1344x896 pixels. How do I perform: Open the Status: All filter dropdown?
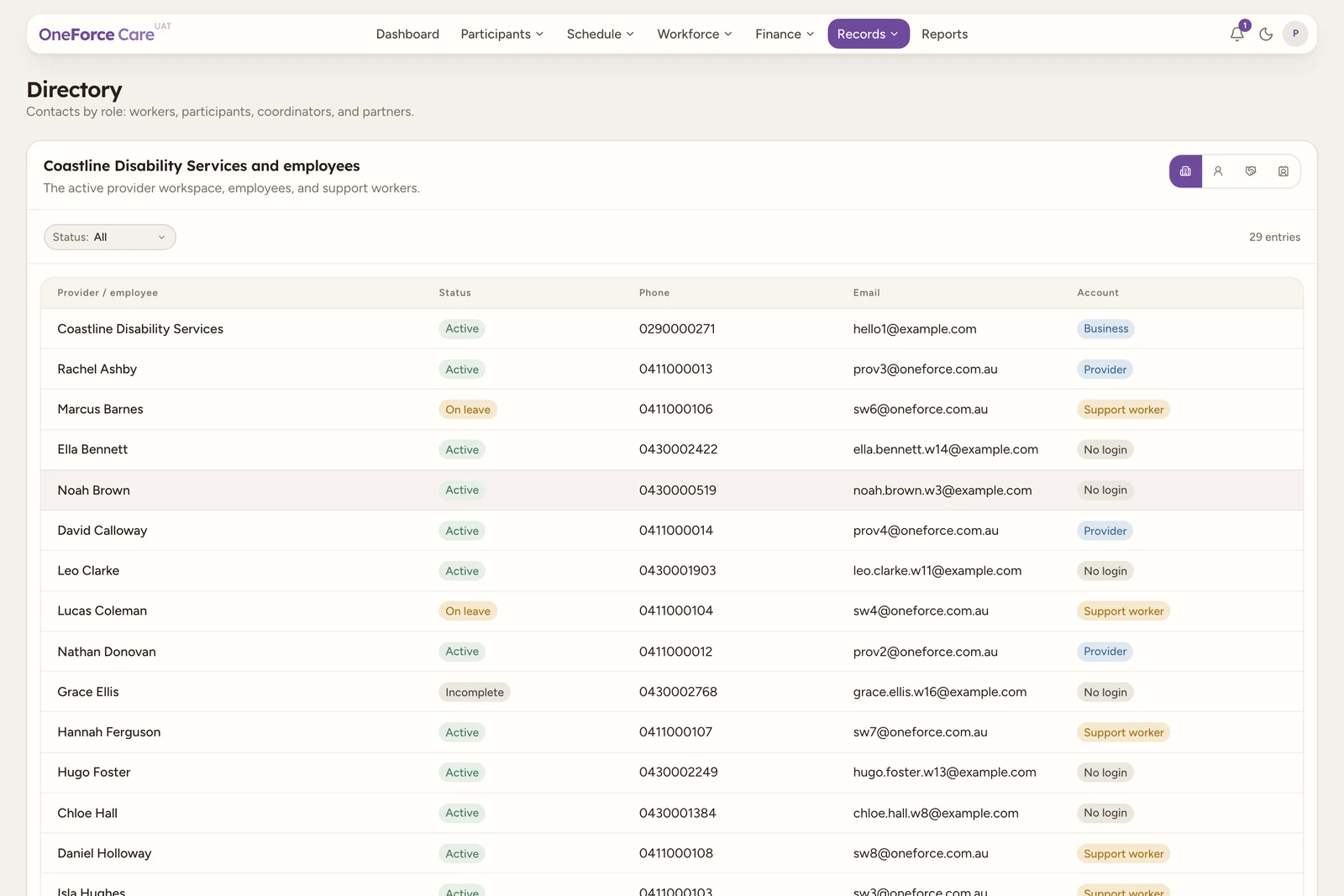point(110,237)
